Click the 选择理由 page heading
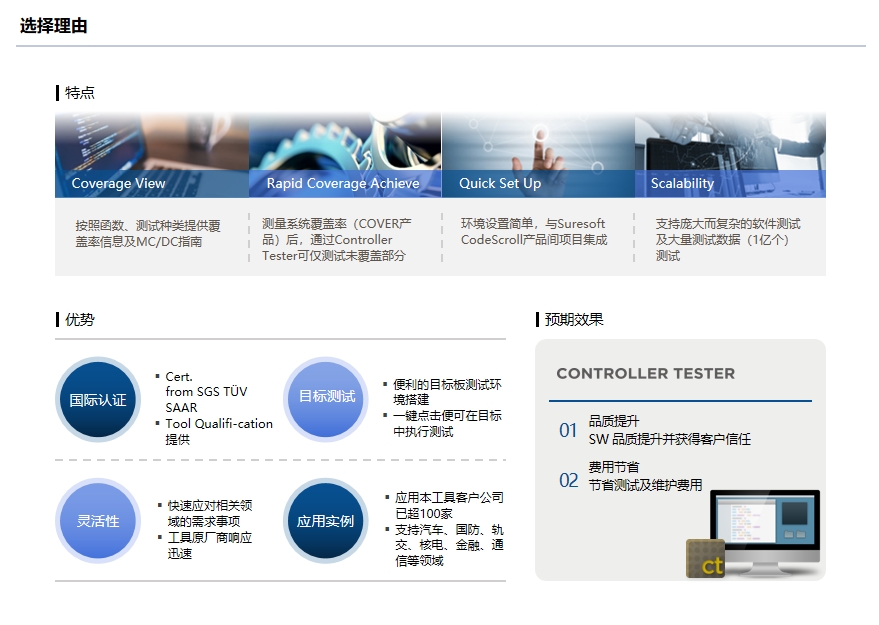879x625 pixels. coord(54,26)
